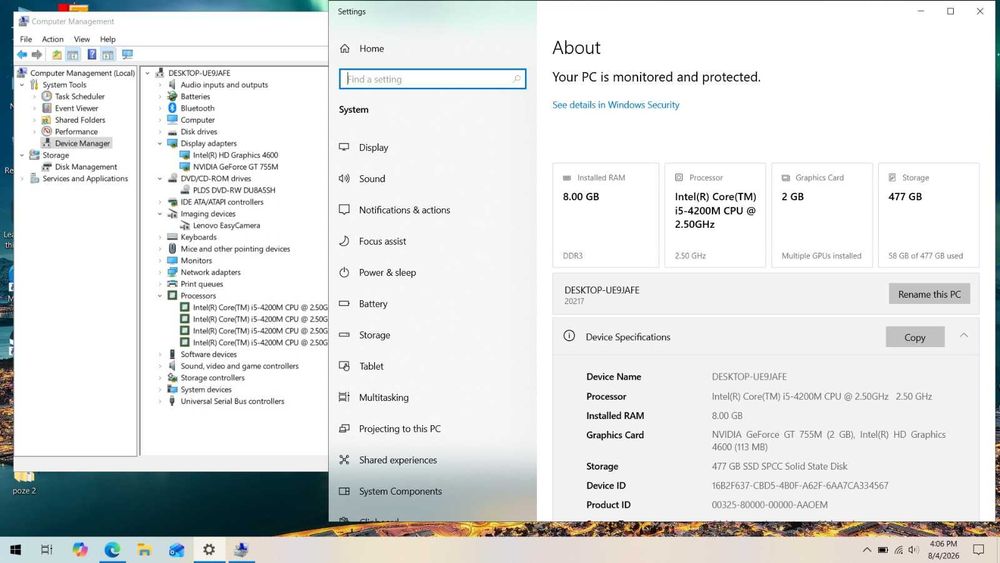1000x563 pixels.
Task: Click the Back arrow in Computer Management toolbar
Action: click(x=22, y=55)
